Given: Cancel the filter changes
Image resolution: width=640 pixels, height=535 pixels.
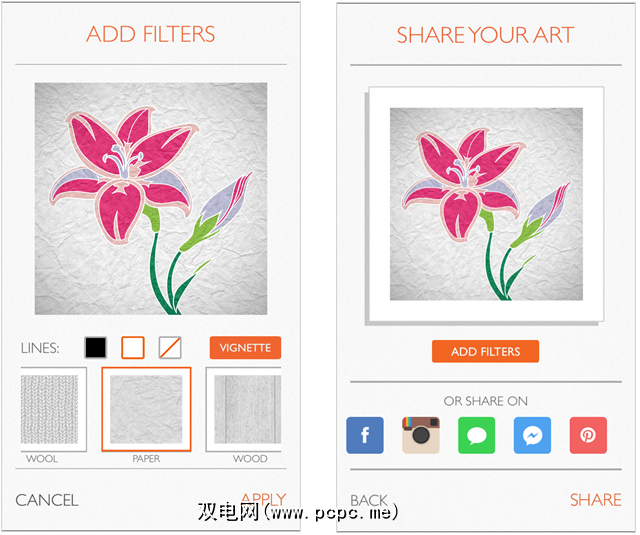Looking at the screenshot, I should tap(47, 502).
